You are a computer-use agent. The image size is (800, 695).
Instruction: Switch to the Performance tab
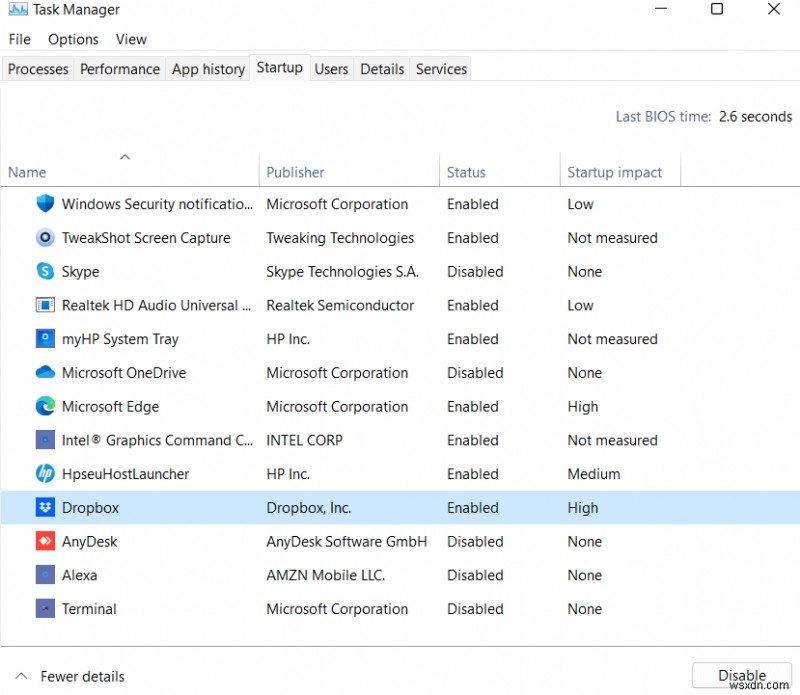[x=119, y=69]
